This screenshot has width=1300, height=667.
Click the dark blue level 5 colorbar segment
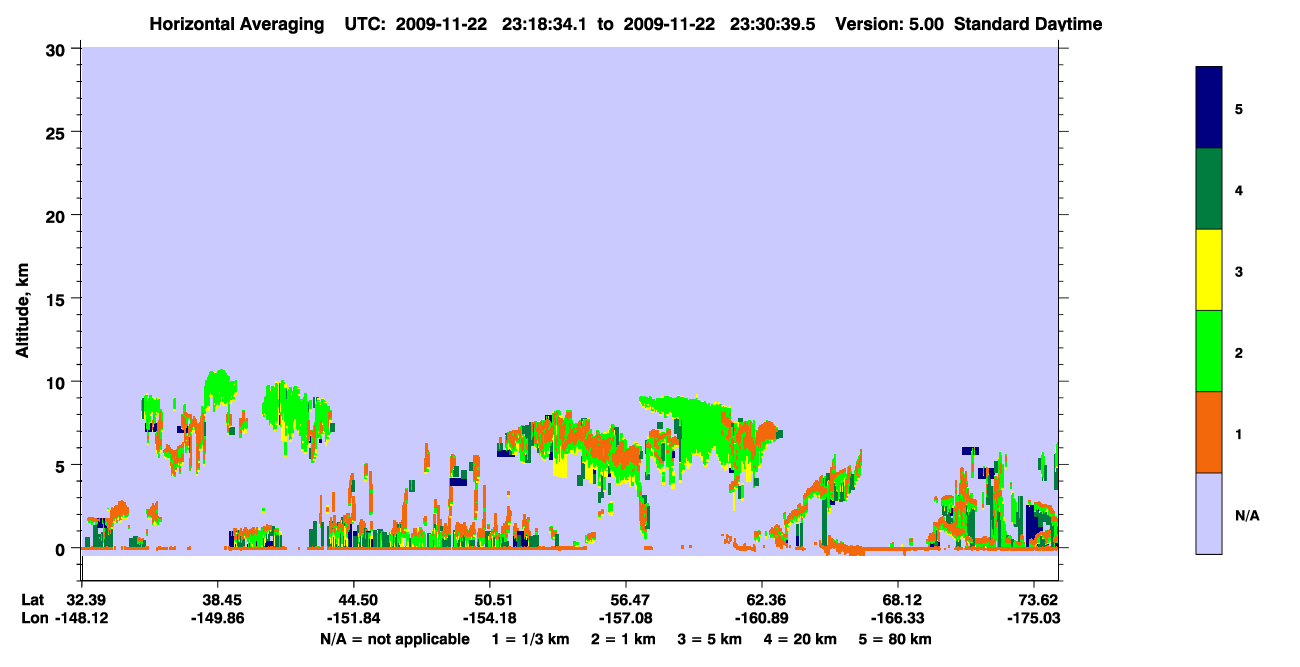click(x=1209, y=107)
